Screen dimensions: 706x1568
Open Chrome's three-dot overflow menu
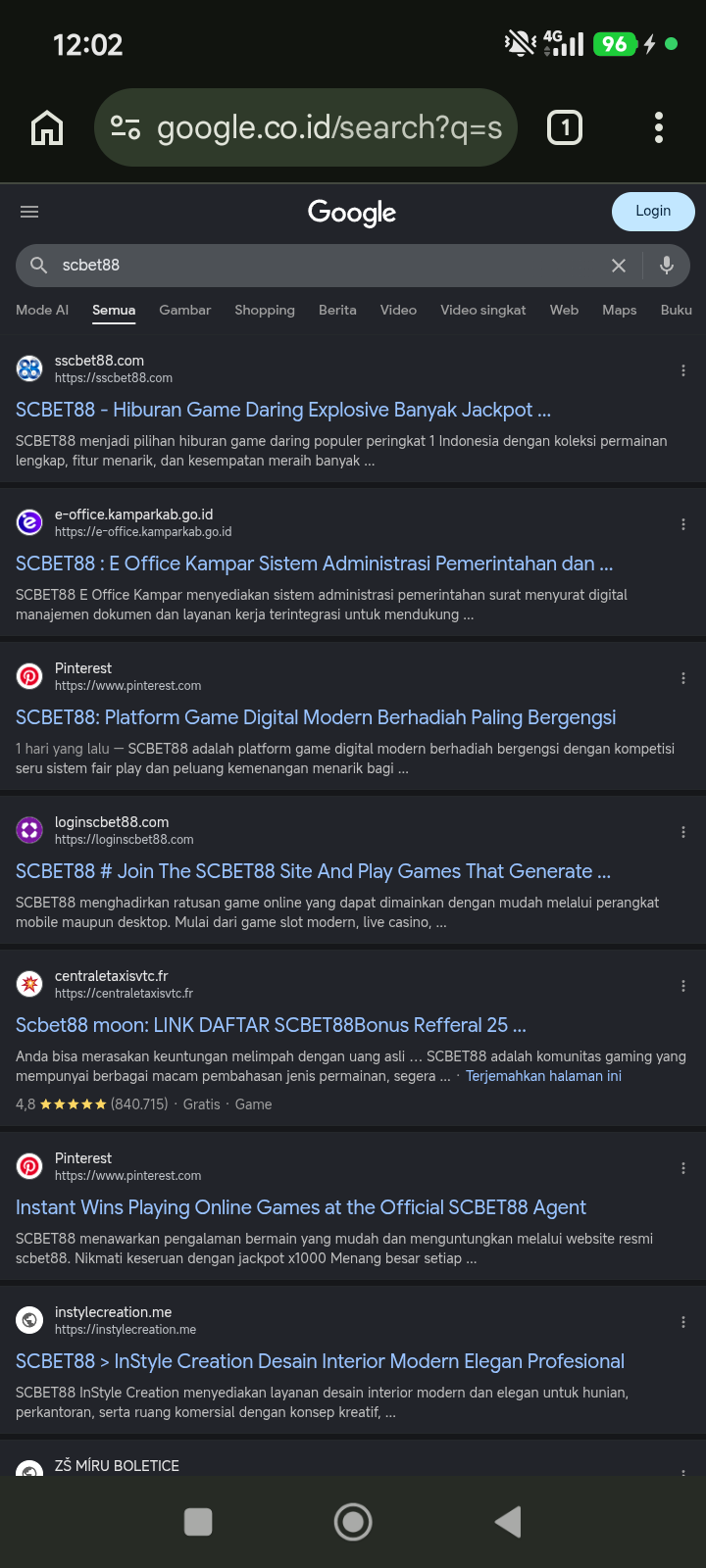pyautogui.click(x=659, y=127)
